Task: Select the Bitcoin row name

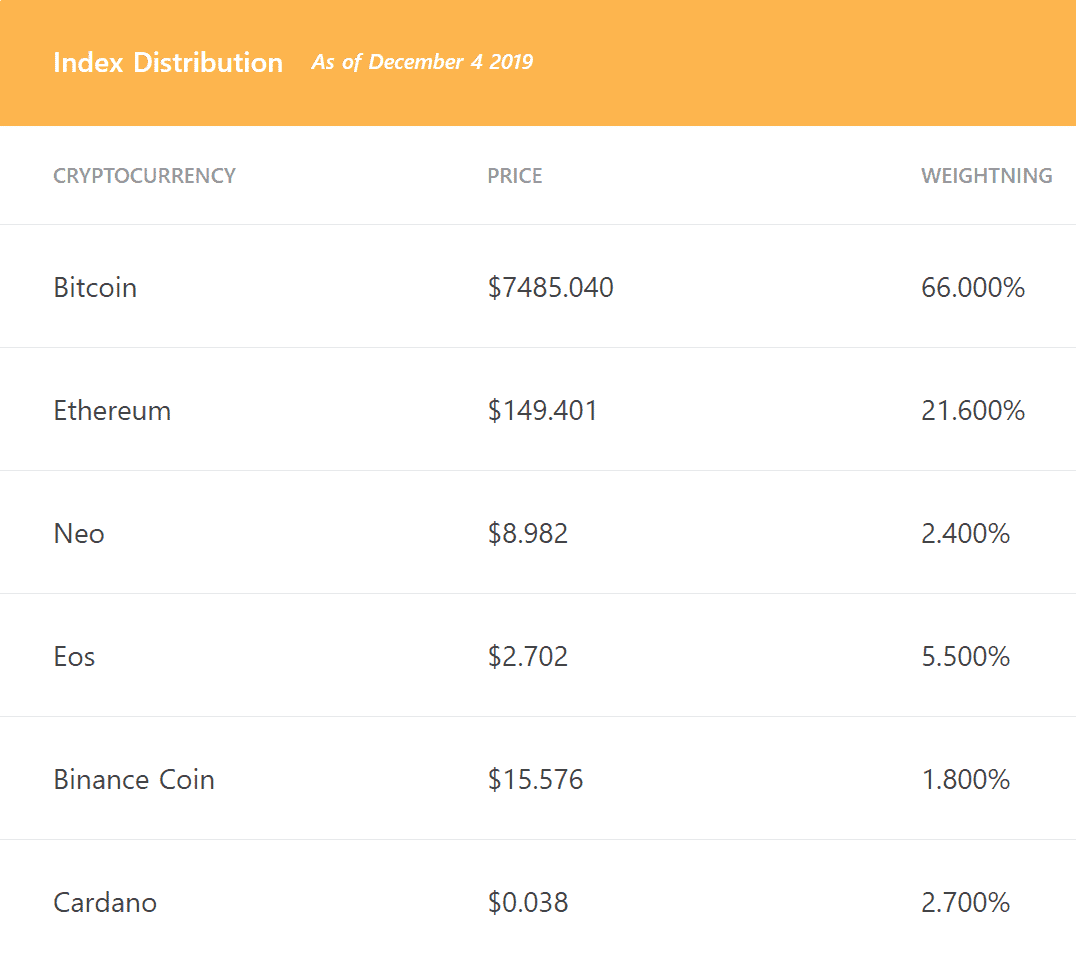Action: (x=95, y=287)
